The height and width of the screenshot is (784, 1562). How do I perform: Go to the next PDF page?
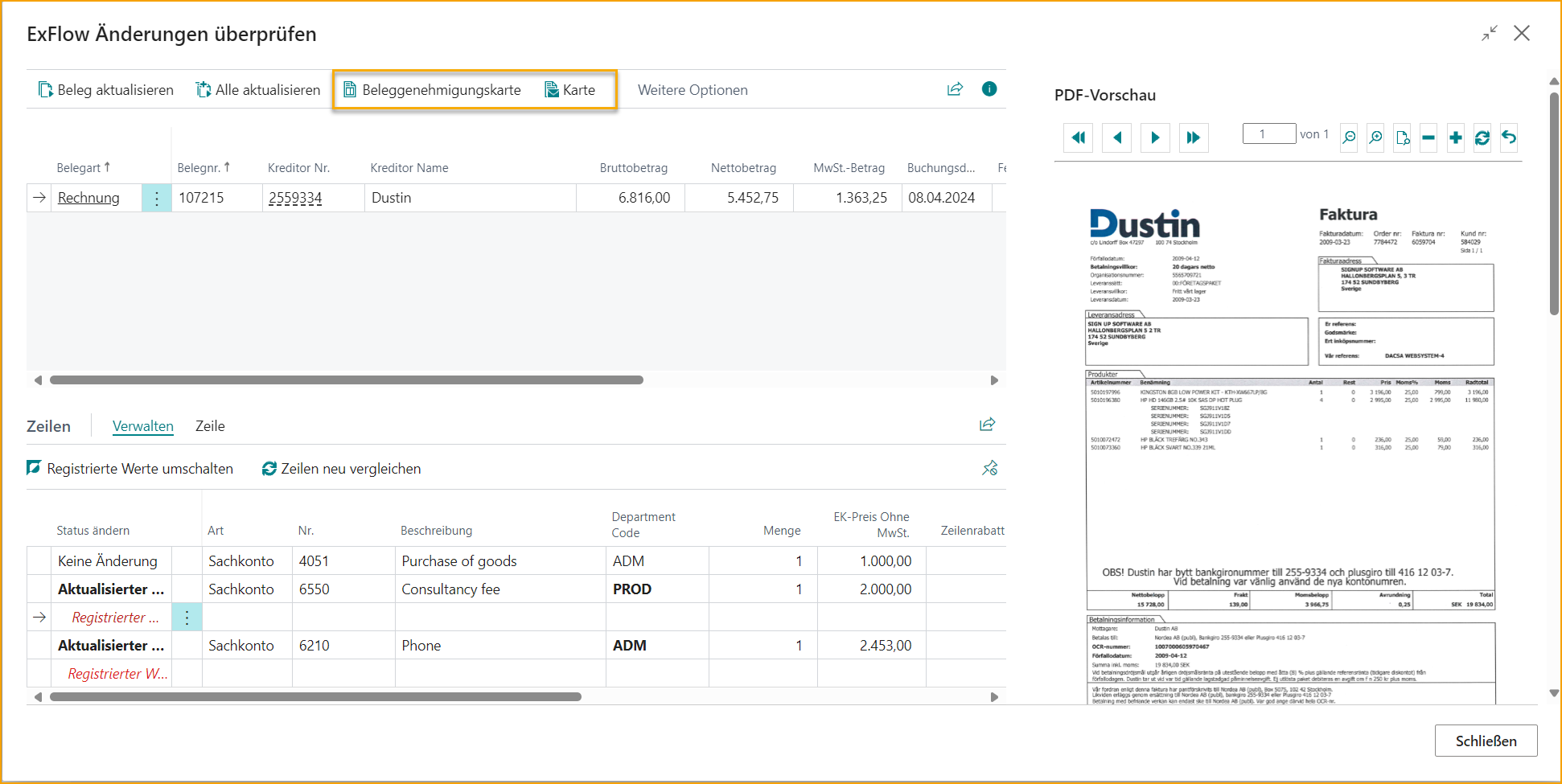tap(1155, 138)
